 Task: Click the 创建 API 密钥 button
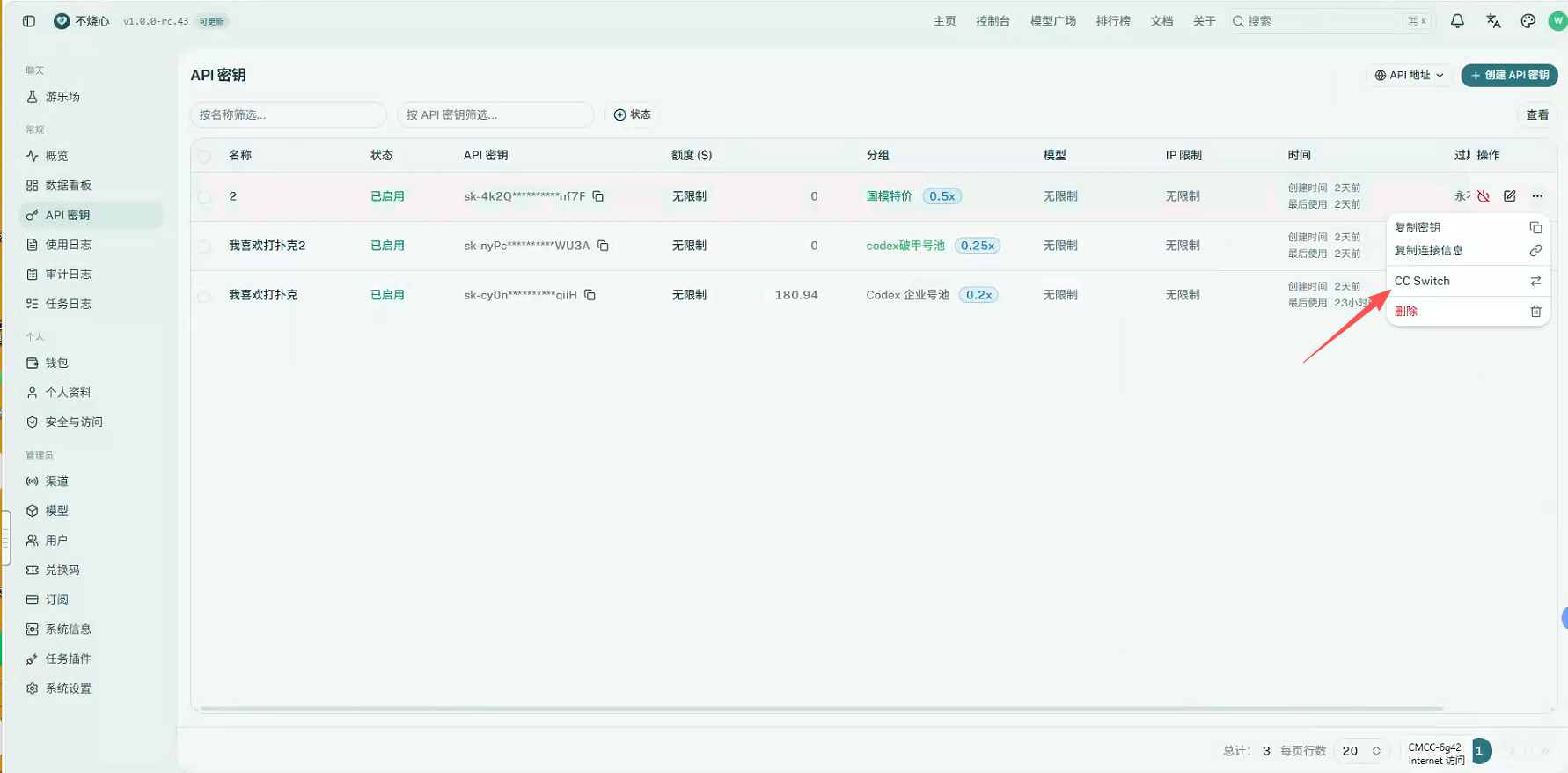(x=1509, y=76)
